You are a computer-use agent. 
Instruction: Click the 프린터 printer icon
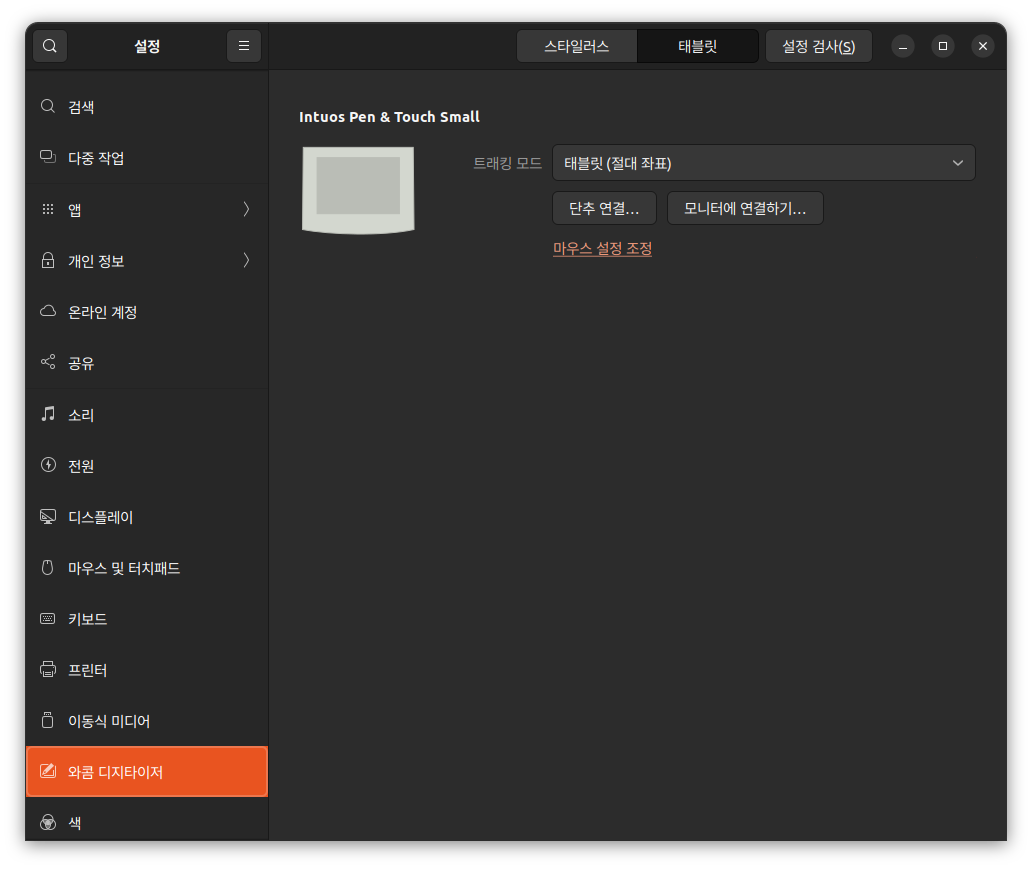pyautogui.click(x=47, y=670)
